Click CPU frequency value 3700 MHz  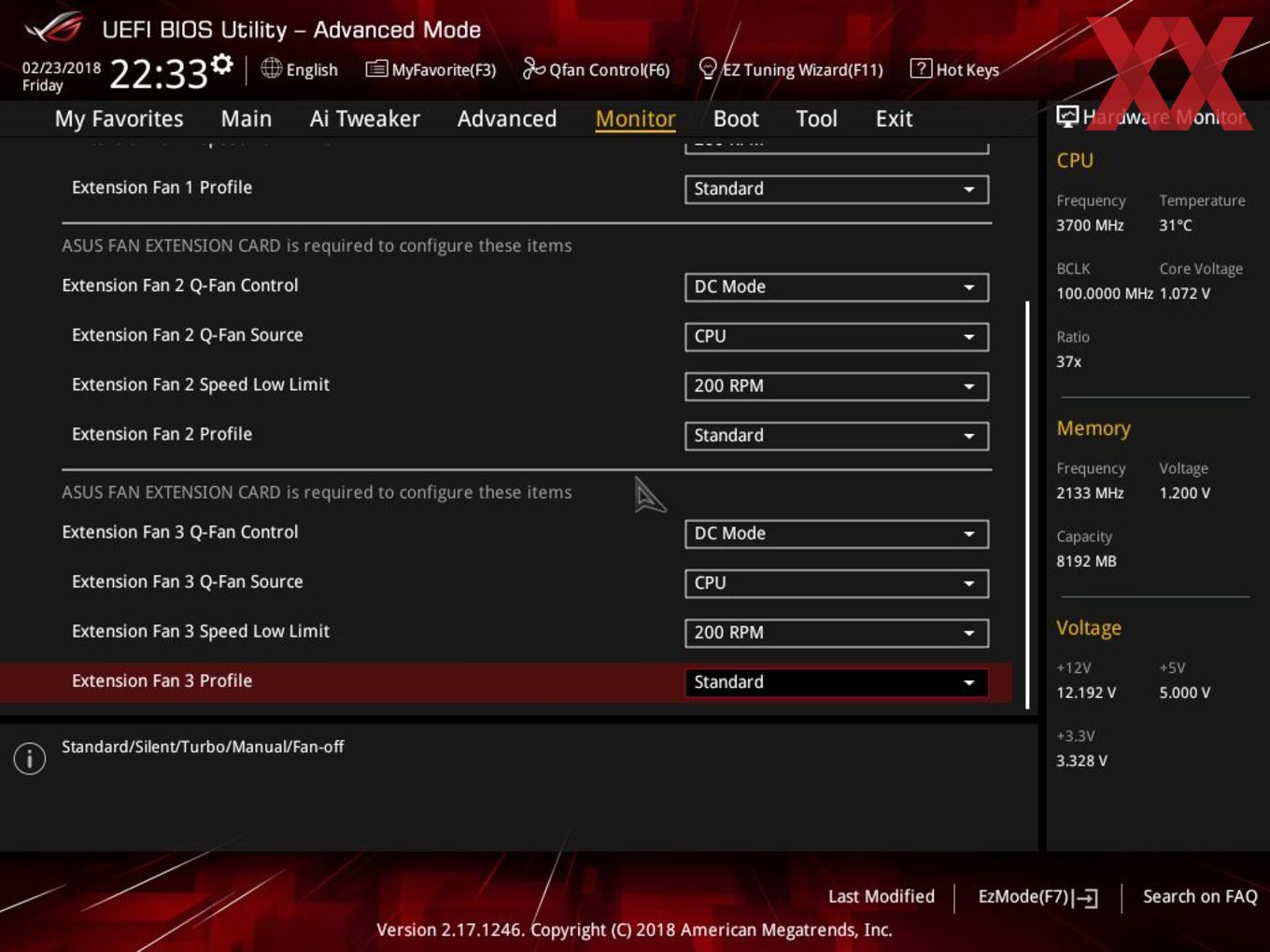click(1090, 225)
